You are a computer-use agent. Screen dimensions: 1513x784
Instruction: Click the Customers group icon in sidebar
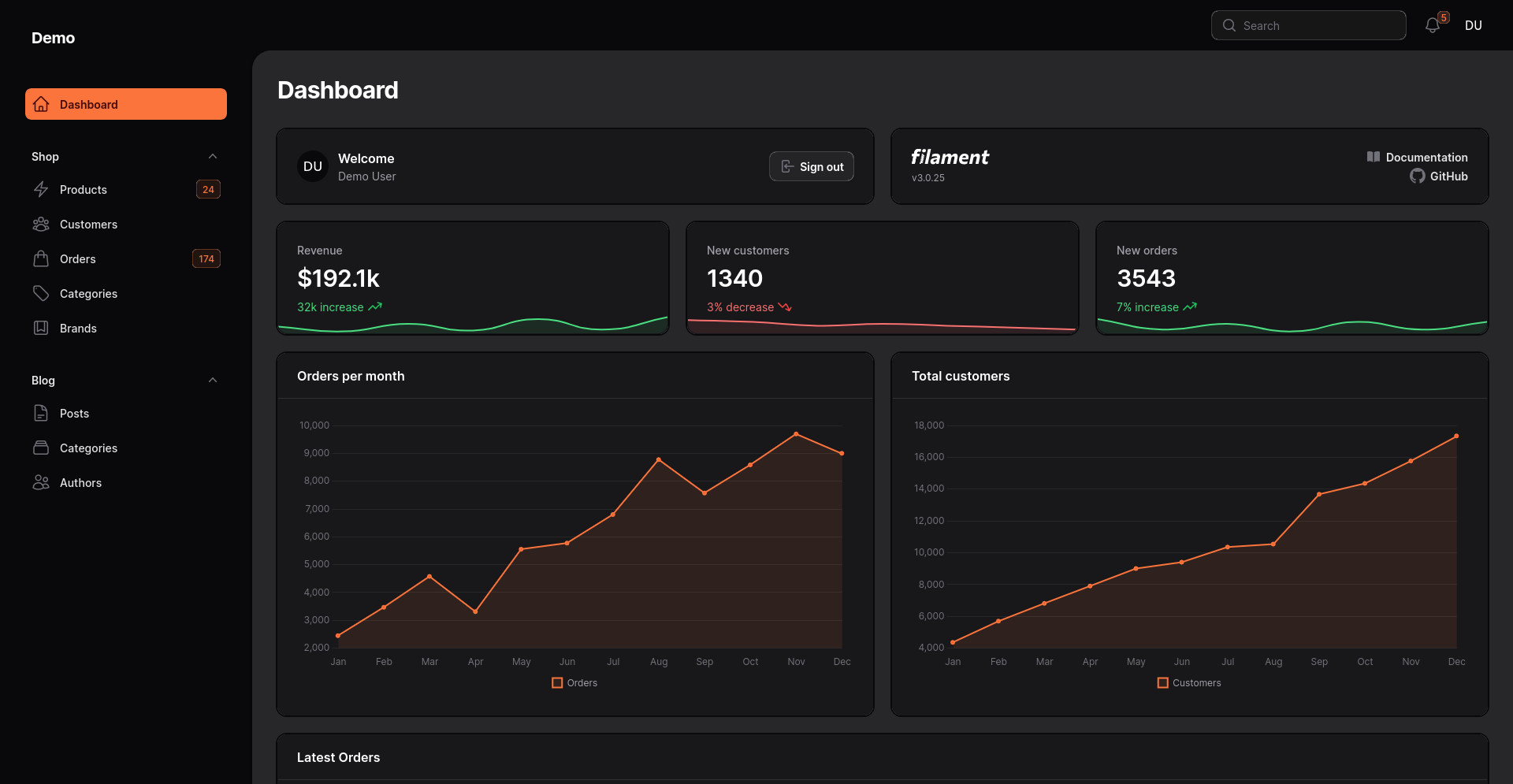point(41,225)
